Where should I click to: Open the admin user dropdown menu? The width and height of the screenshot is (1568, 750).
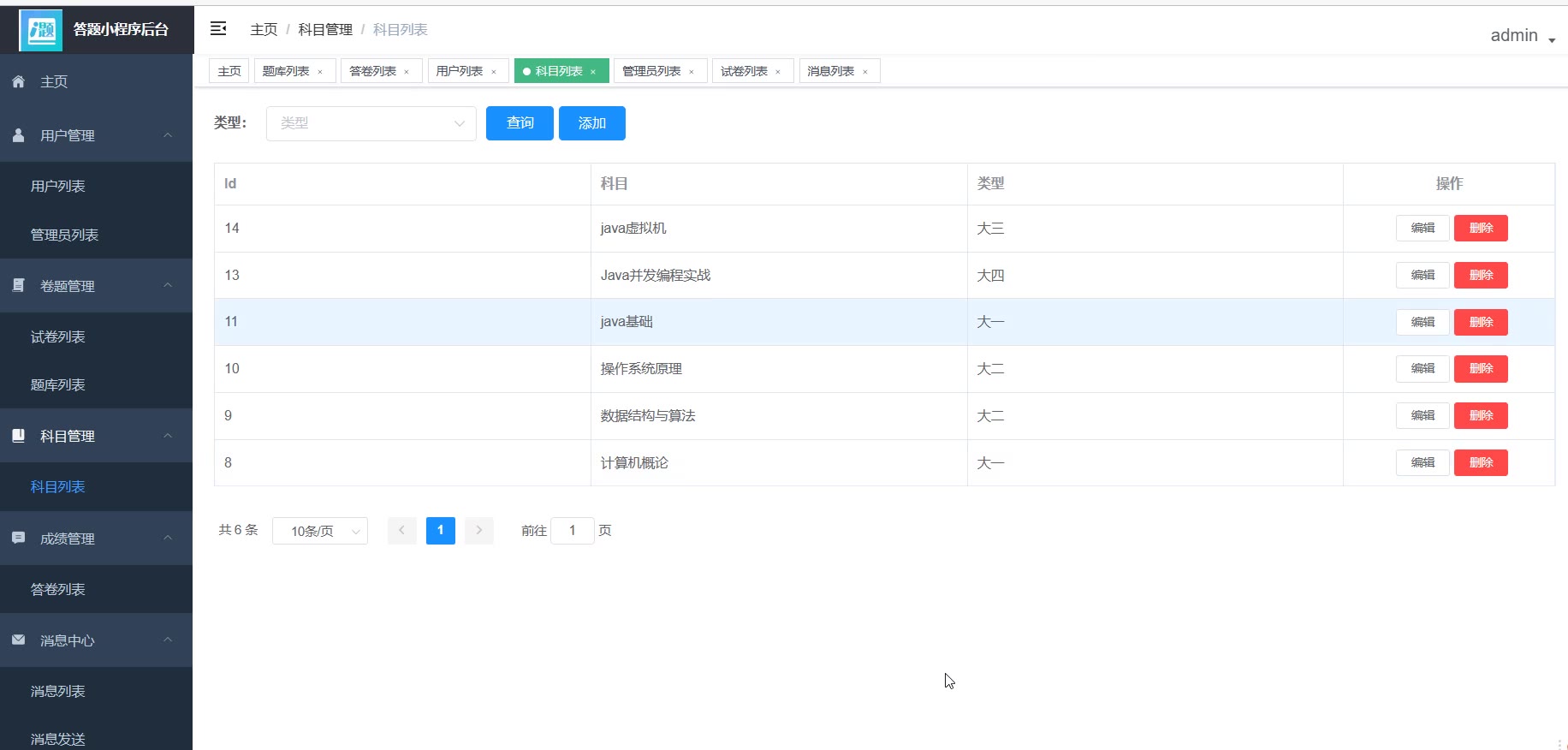(1522, 36)
